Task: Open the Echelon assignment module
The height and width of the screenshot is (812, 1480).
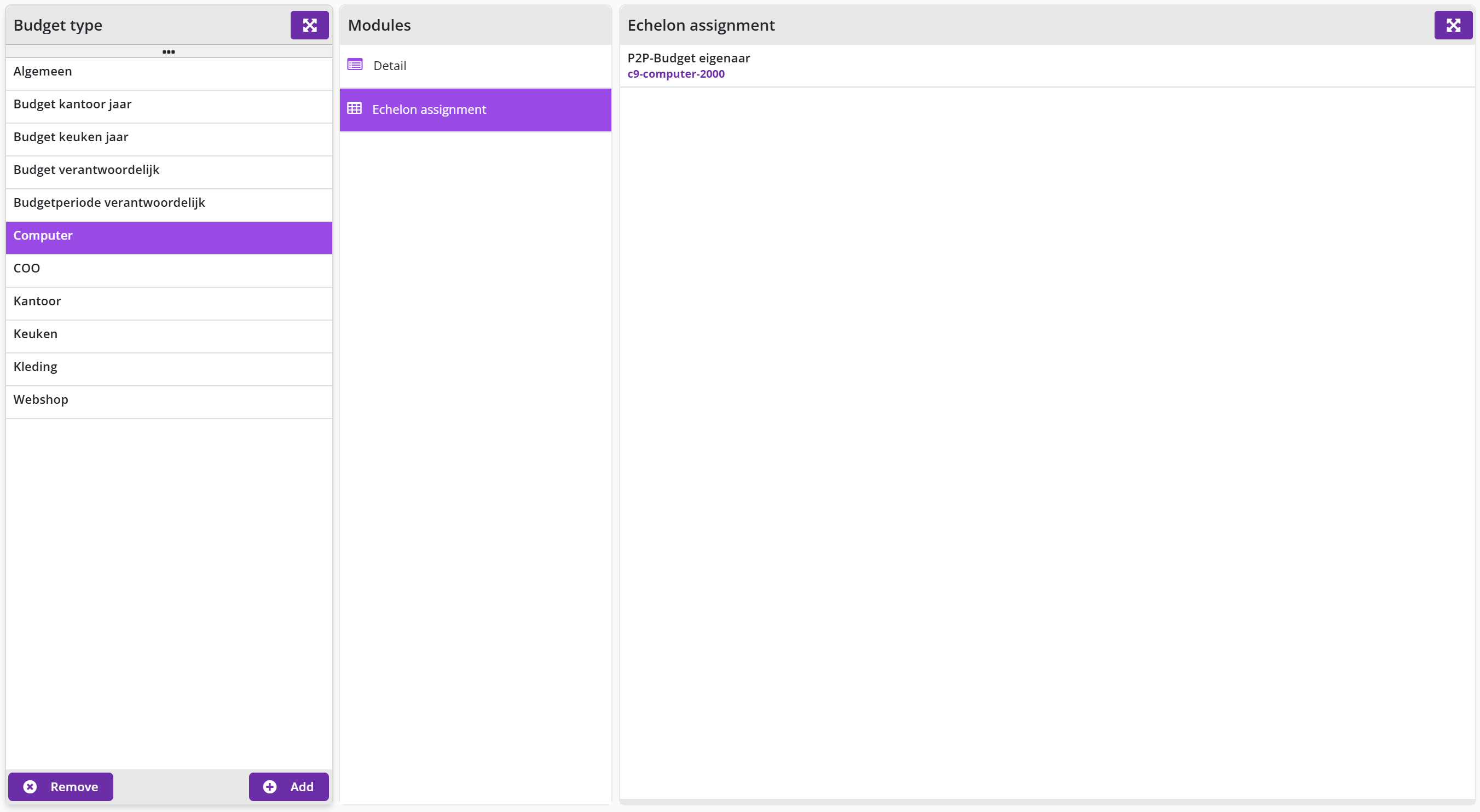Action: pyautogui.click(x=475, y=109)
